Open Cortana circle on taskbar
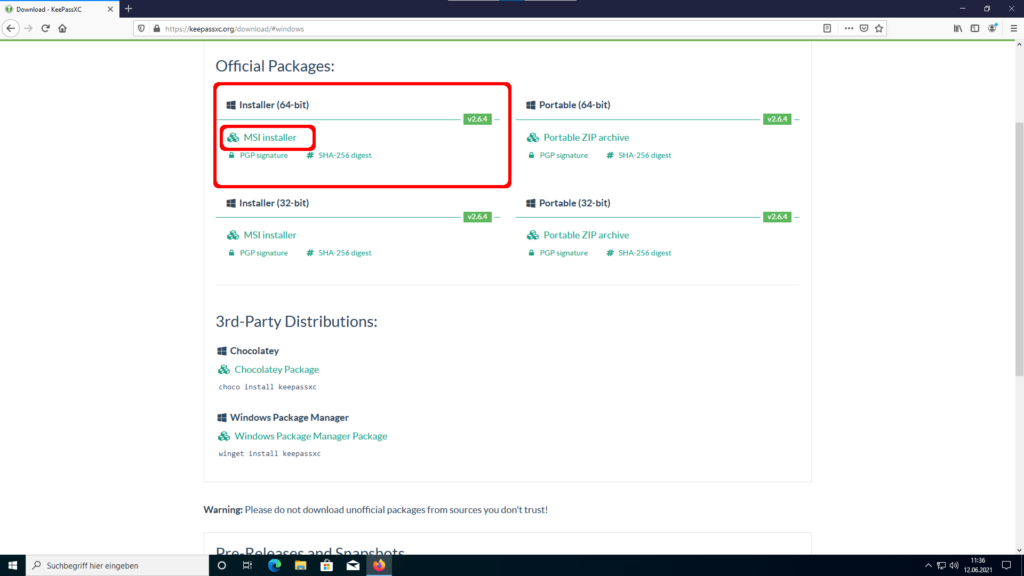This screenshot has height=576, width=1024. pyautogui.click(x=222, y=566)
